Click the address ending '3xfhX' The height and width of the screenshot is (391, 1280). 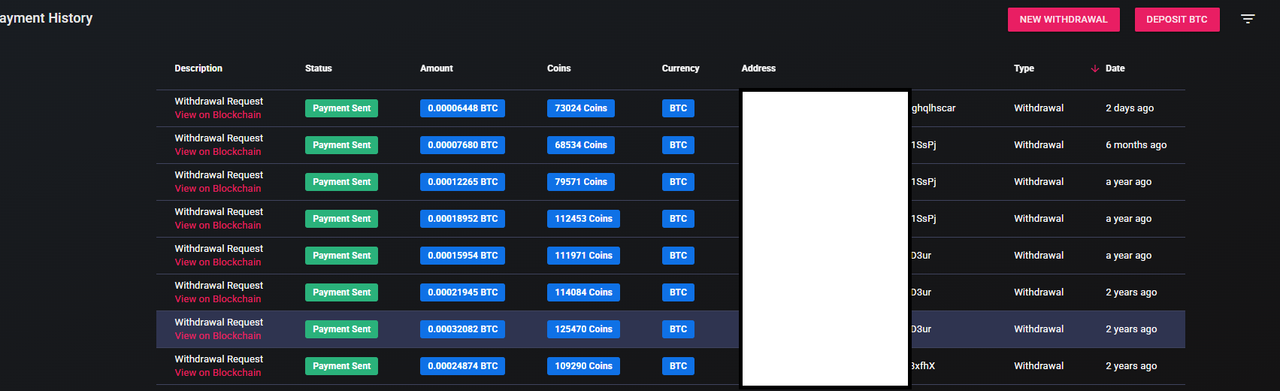(x=922, y=366)
